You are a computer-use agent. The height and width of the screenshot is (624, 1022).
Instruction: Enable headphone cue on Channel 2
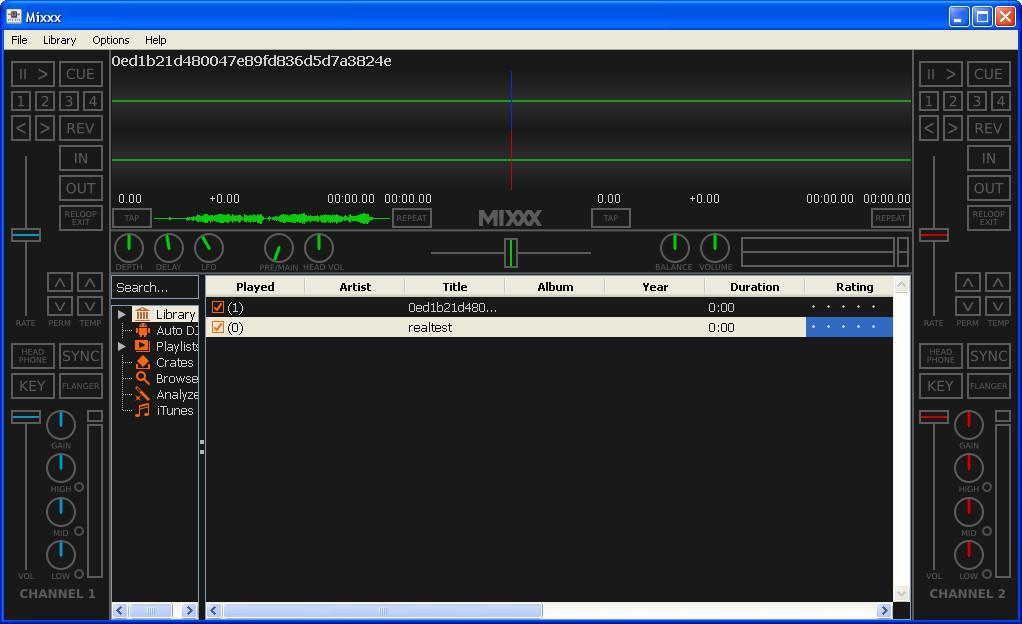coord(939,355)
